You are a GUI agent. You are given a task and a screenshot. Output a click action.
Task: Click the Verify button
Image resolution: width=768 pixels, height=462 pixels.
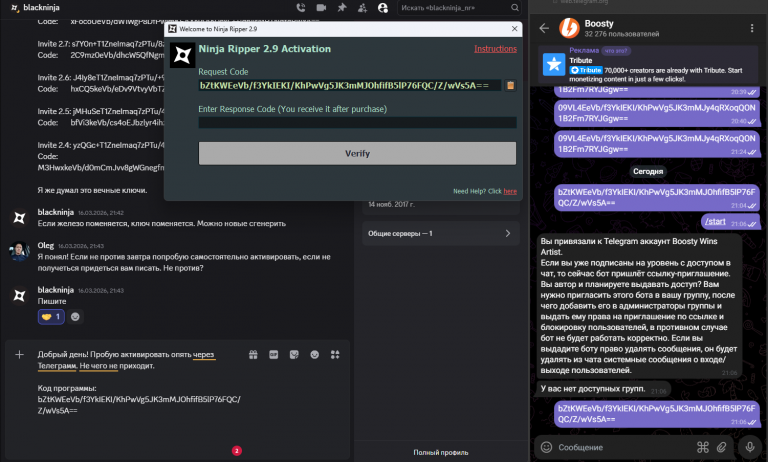point(357,153)
